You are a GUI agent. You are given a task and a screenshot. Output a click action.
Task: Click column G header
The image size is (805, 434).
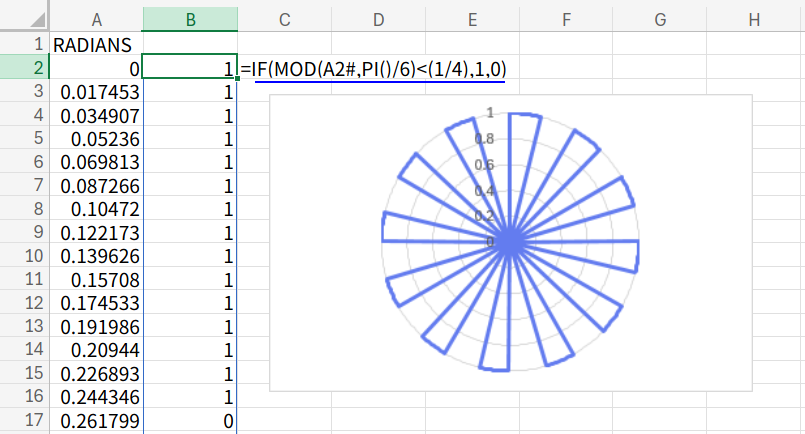(660, 19)
